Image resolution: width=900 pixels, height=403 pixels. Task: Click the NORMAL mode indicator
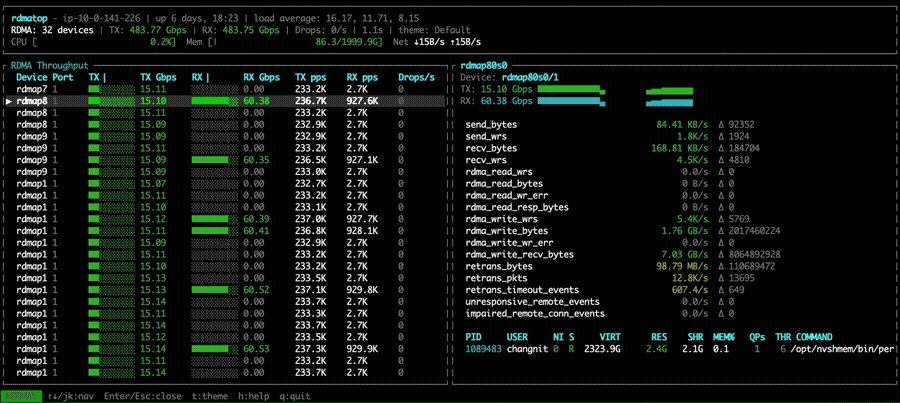click(x=22, y=396)
